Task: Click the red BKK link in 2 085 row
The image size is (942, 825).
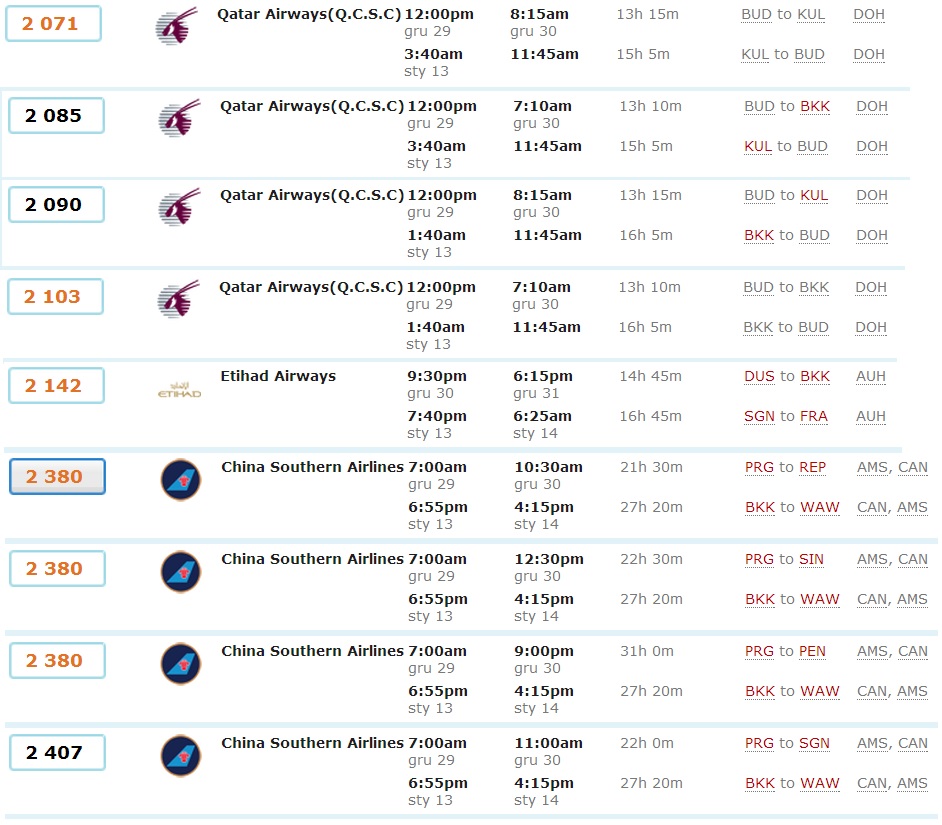Action: 815,106
